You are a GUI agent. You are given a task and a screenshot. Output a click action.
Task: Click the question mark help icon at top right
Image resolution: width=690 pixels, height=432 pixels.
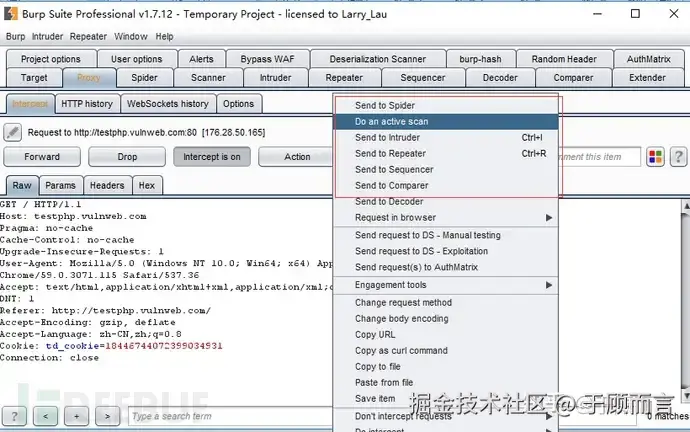tap(678, 157)
